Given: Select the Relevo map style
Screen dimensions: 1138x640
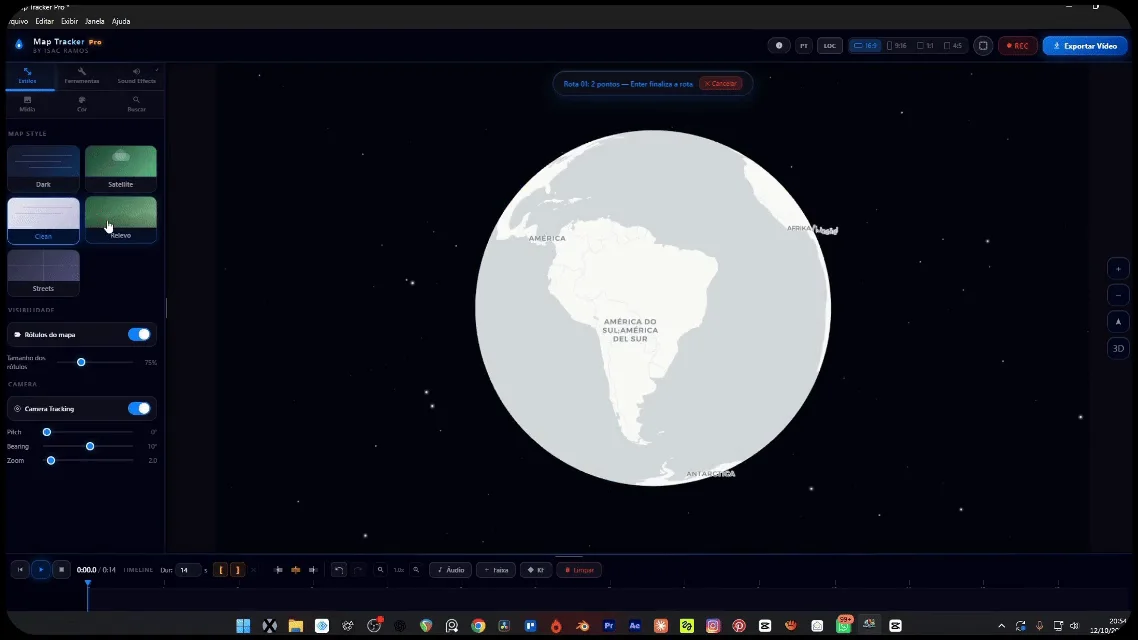Looking at the screenshot, I should [120, 220].
